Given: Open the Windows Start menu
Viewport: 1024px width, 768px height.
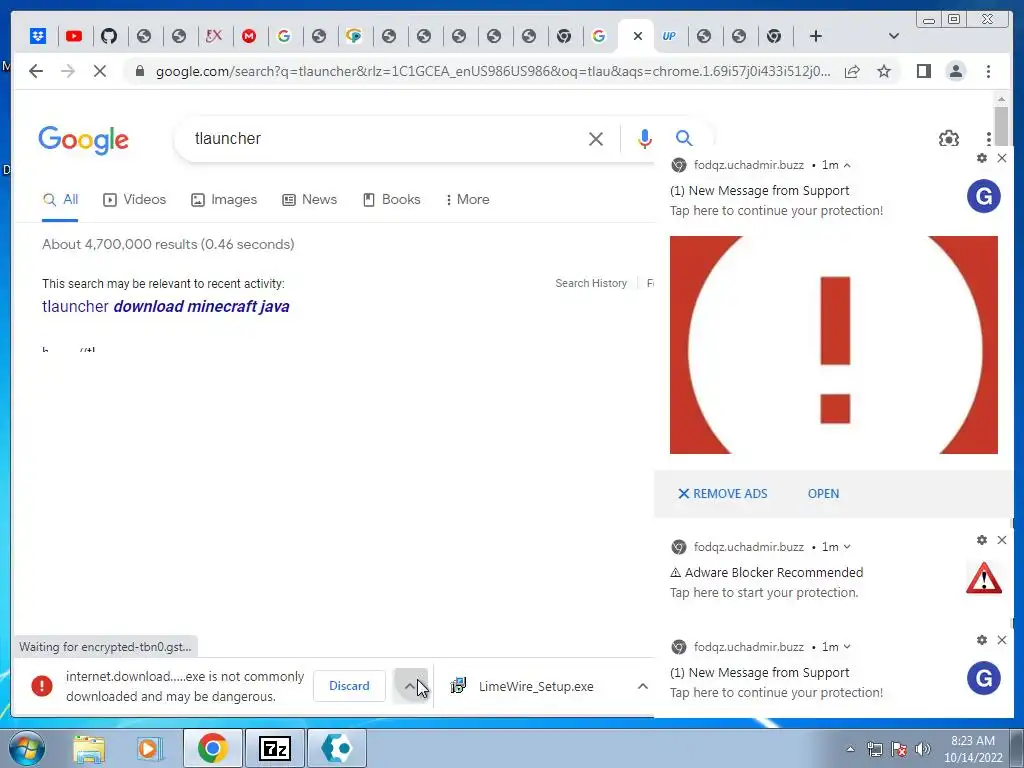Looking at the screenshot, I should pos(27,748).
